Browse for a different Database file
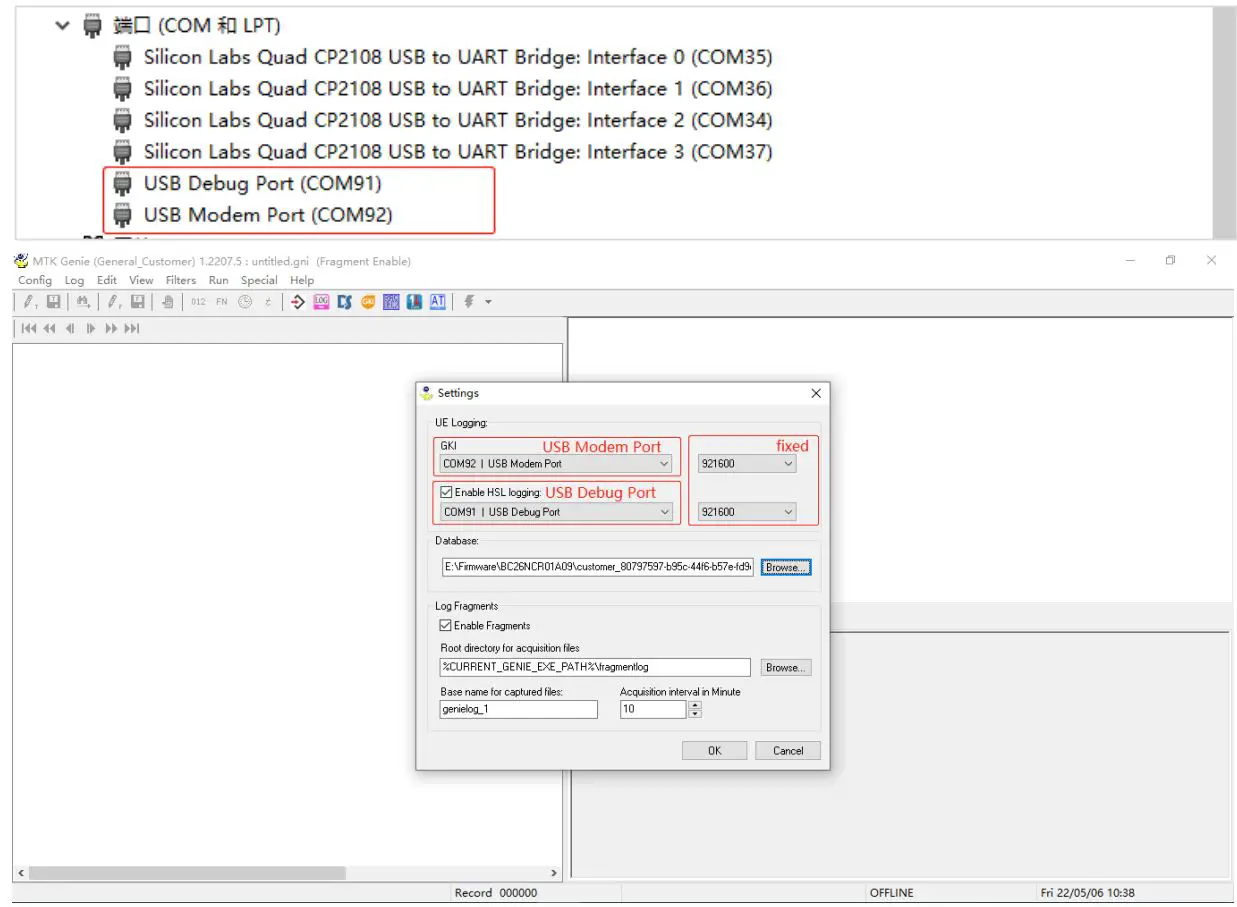This screenshot has height=907, width=1237. [784, 567]
